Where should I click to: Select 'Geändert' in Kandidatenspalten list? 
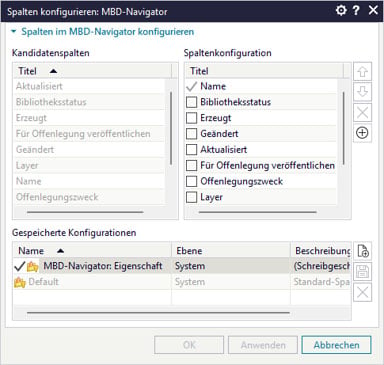[x=89, y=150]
